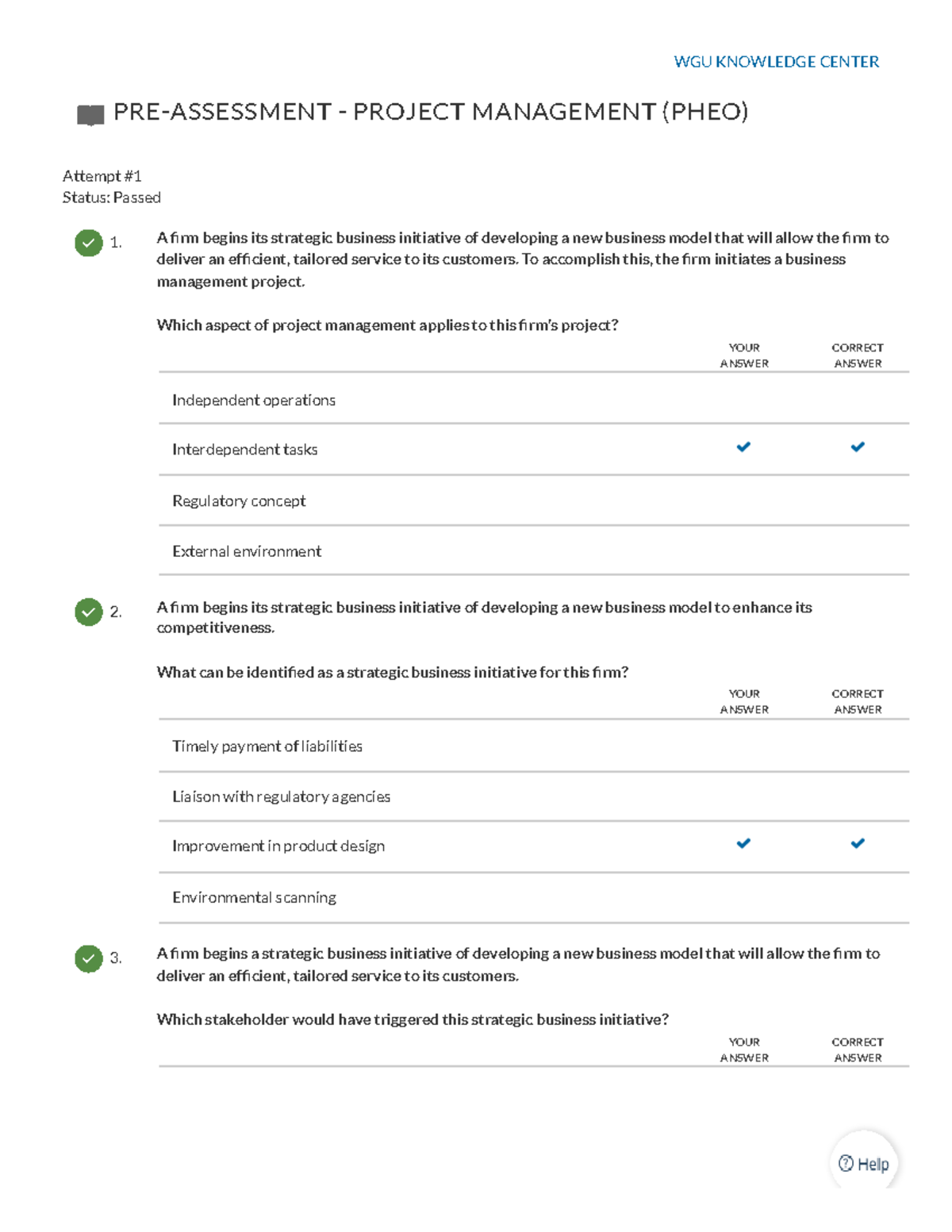The width and height of the screenshot is (952, 1232).
Task: Select the Regulatory concept answer option
Action: (x=534, y=501)
